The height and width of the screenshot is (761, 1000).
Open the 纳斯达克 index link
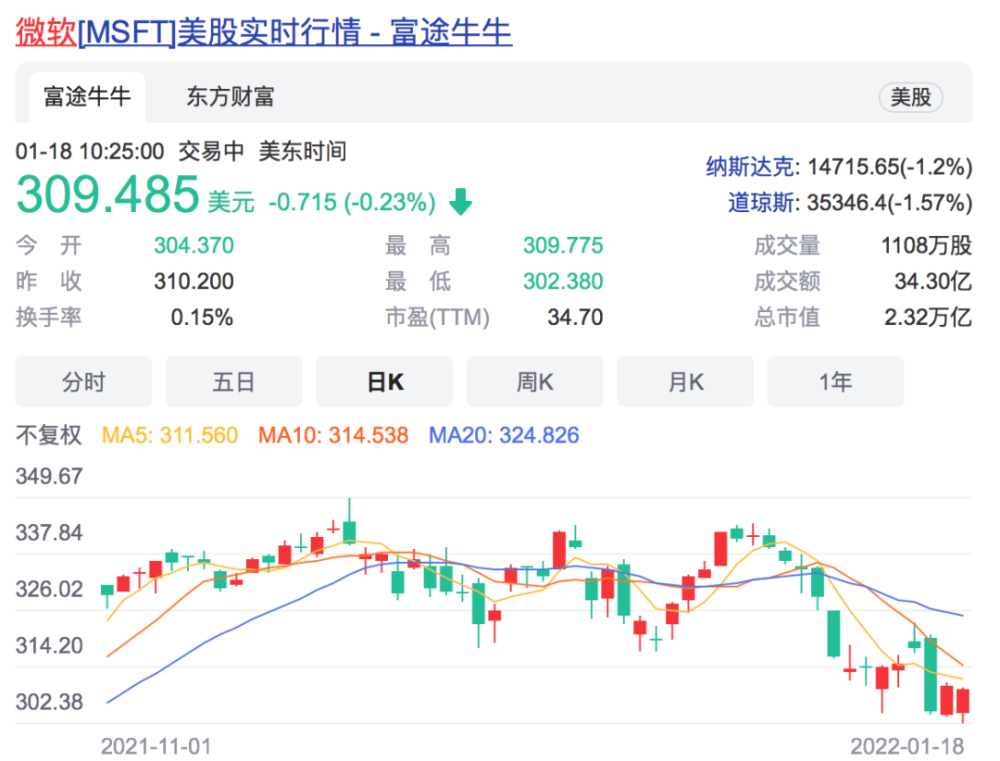pyautogui.click(x=750, y=167)
